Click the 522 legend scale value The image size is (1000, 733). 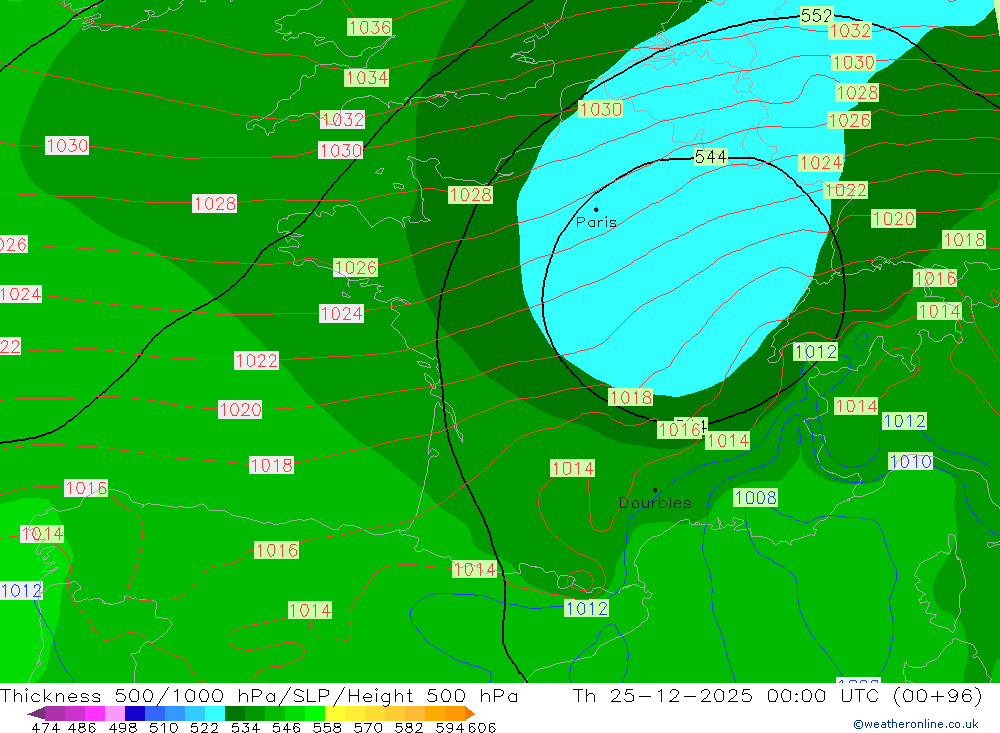(204, 727)
